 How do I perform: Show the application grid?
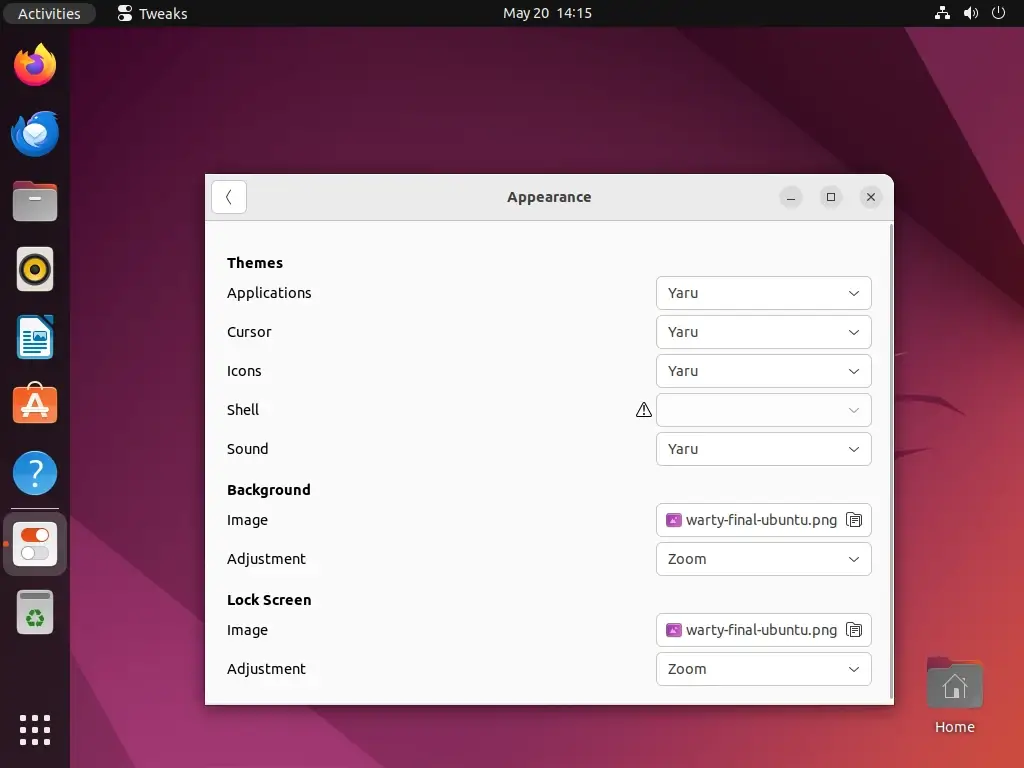pyautogui.click(x=34, y=730)
